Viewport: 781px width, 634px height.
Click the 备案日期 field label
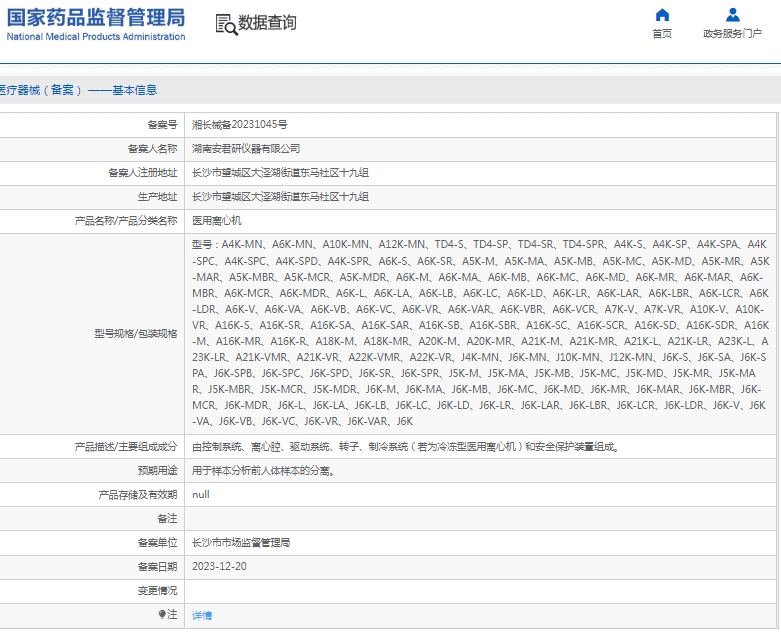(157, 566)
